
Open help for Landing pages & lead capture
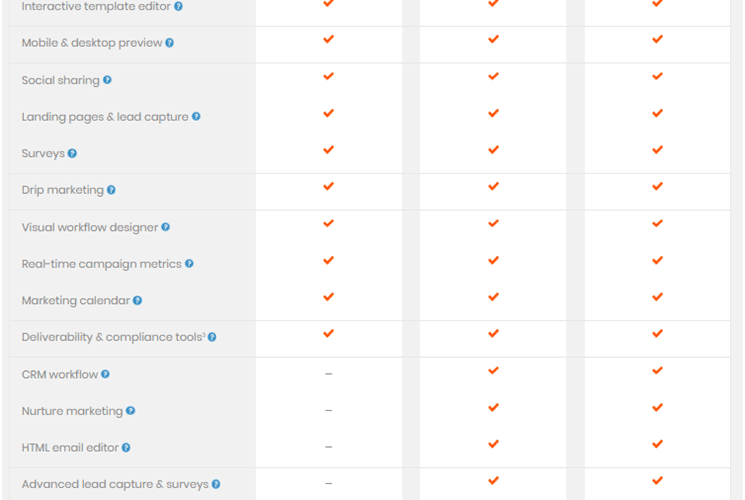point(196,116)
